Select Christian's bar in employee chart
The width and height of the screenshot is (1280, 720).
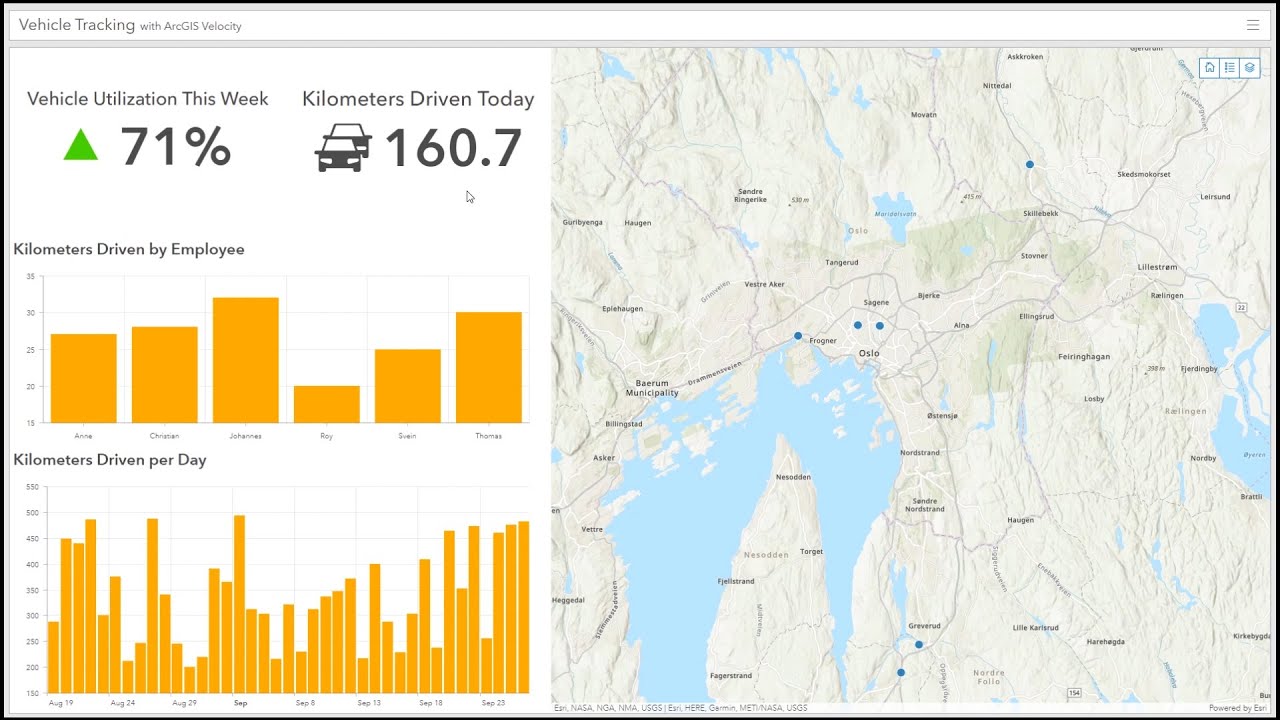coord(165,375)
